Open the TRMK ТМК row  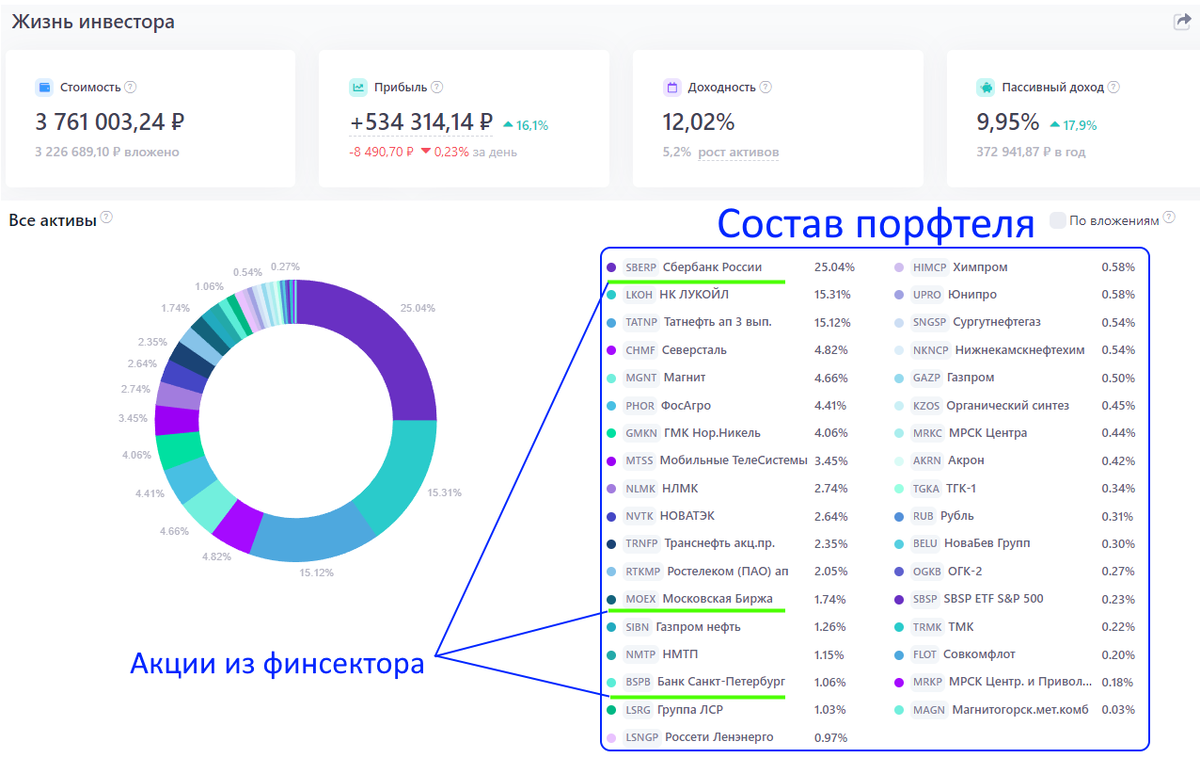click(x=1014, y=627)
